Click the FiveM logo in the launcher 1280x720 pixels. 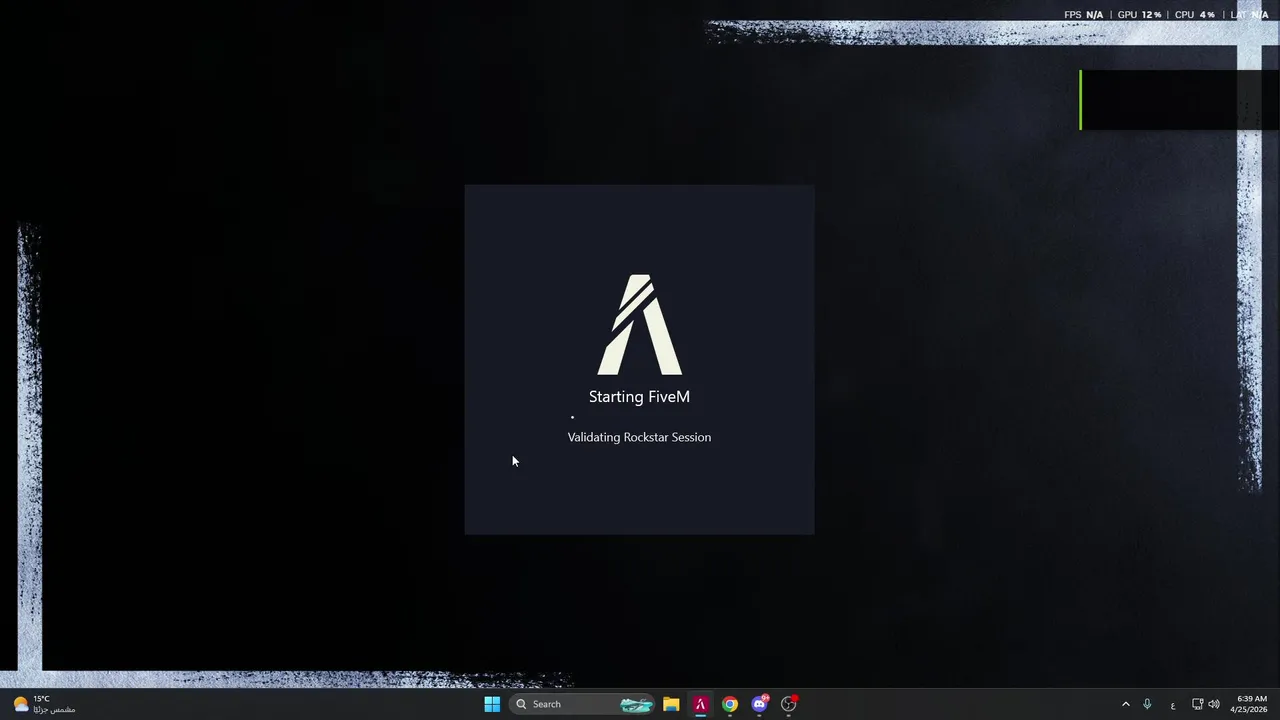click(x=639, y=325)
